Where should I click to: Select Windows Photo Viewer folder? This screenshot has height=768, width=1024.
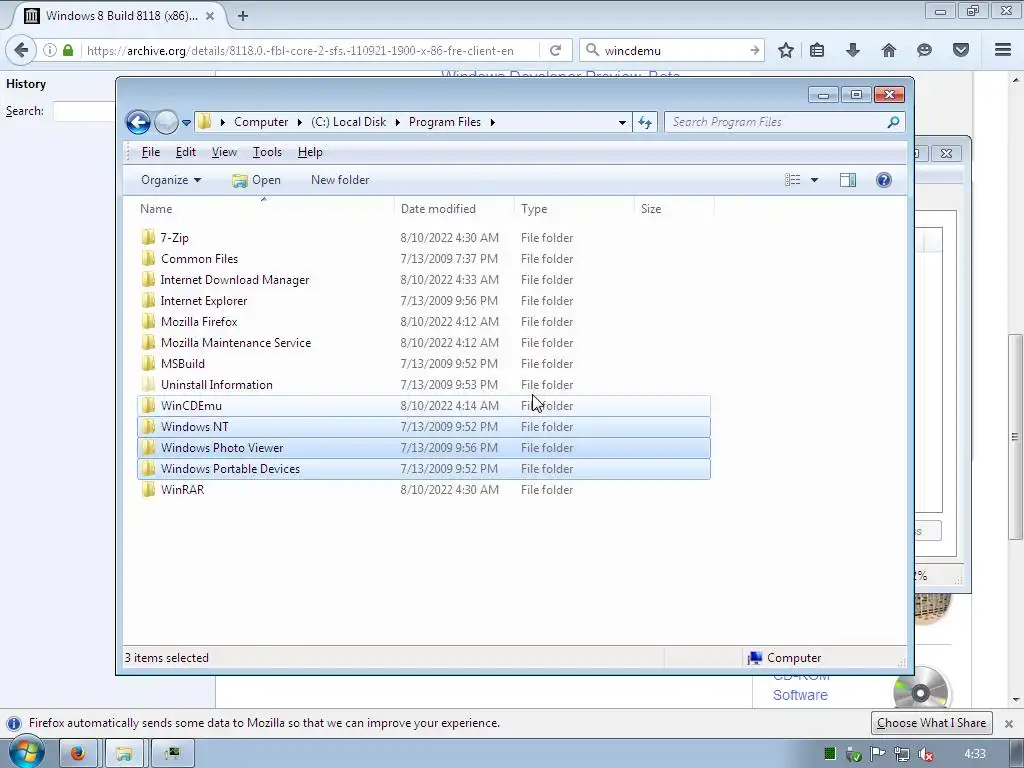424,447
